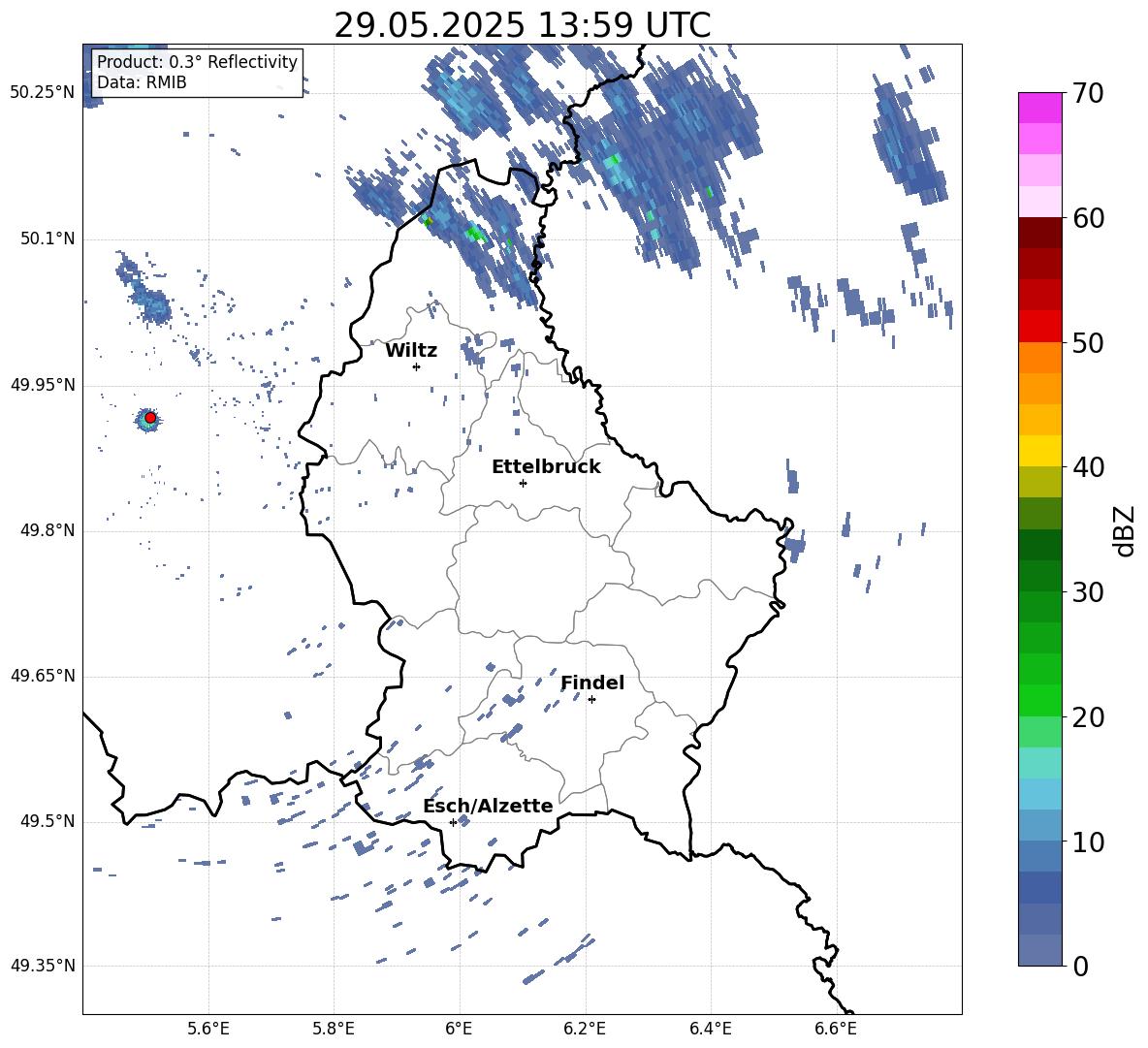Click the 6.2°E longitude tick label
Screen dimensions: 1148x1048
[585, 1029]
